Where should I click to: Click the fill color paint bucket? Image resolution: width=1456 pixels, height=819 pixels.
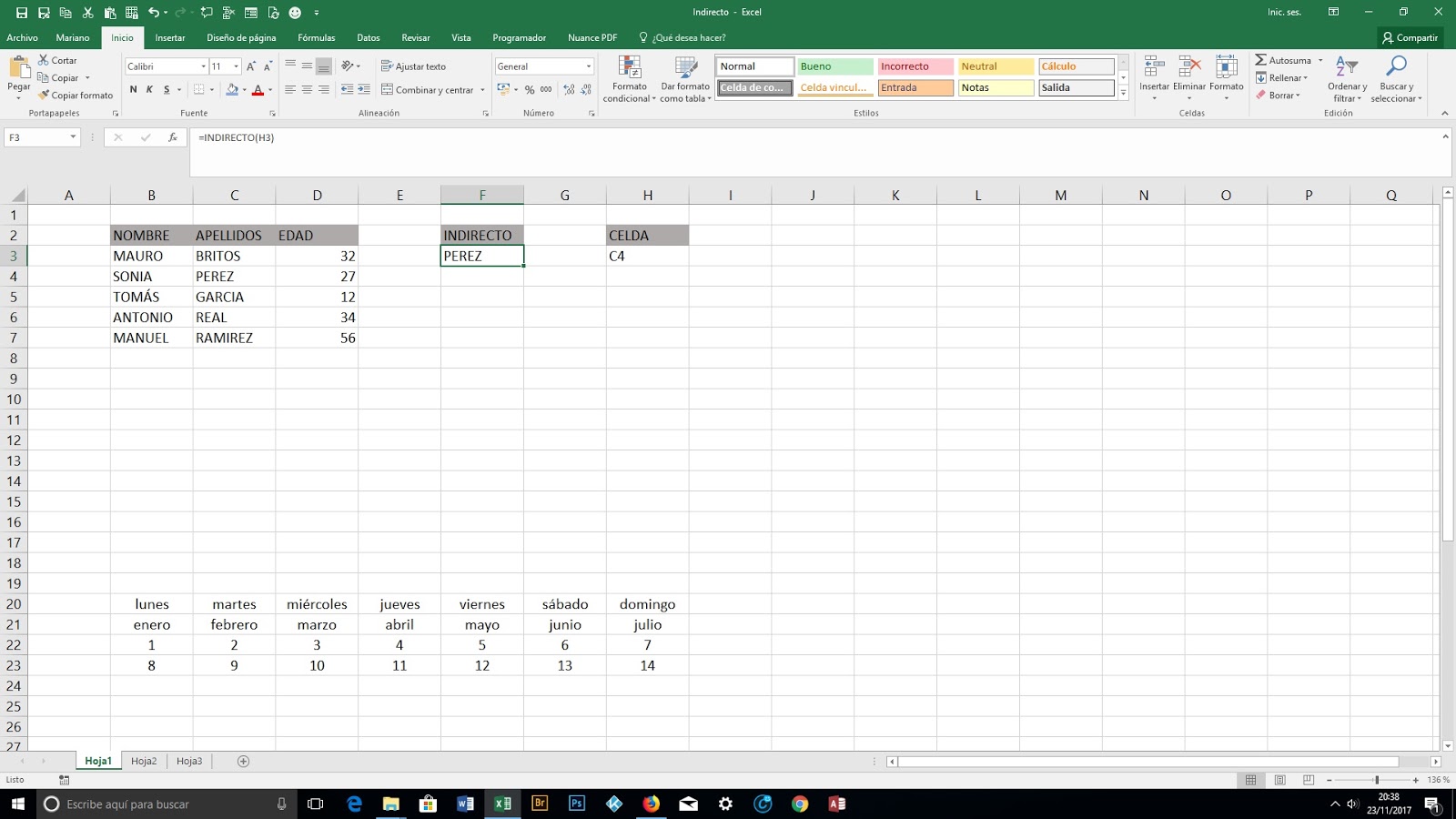point(232,89)
